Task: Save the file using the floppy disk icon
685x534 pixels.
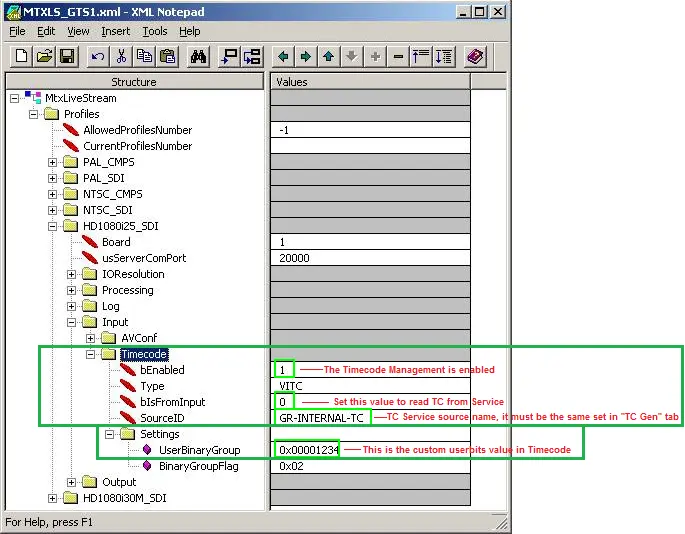Action: click(x=67, y=57)
